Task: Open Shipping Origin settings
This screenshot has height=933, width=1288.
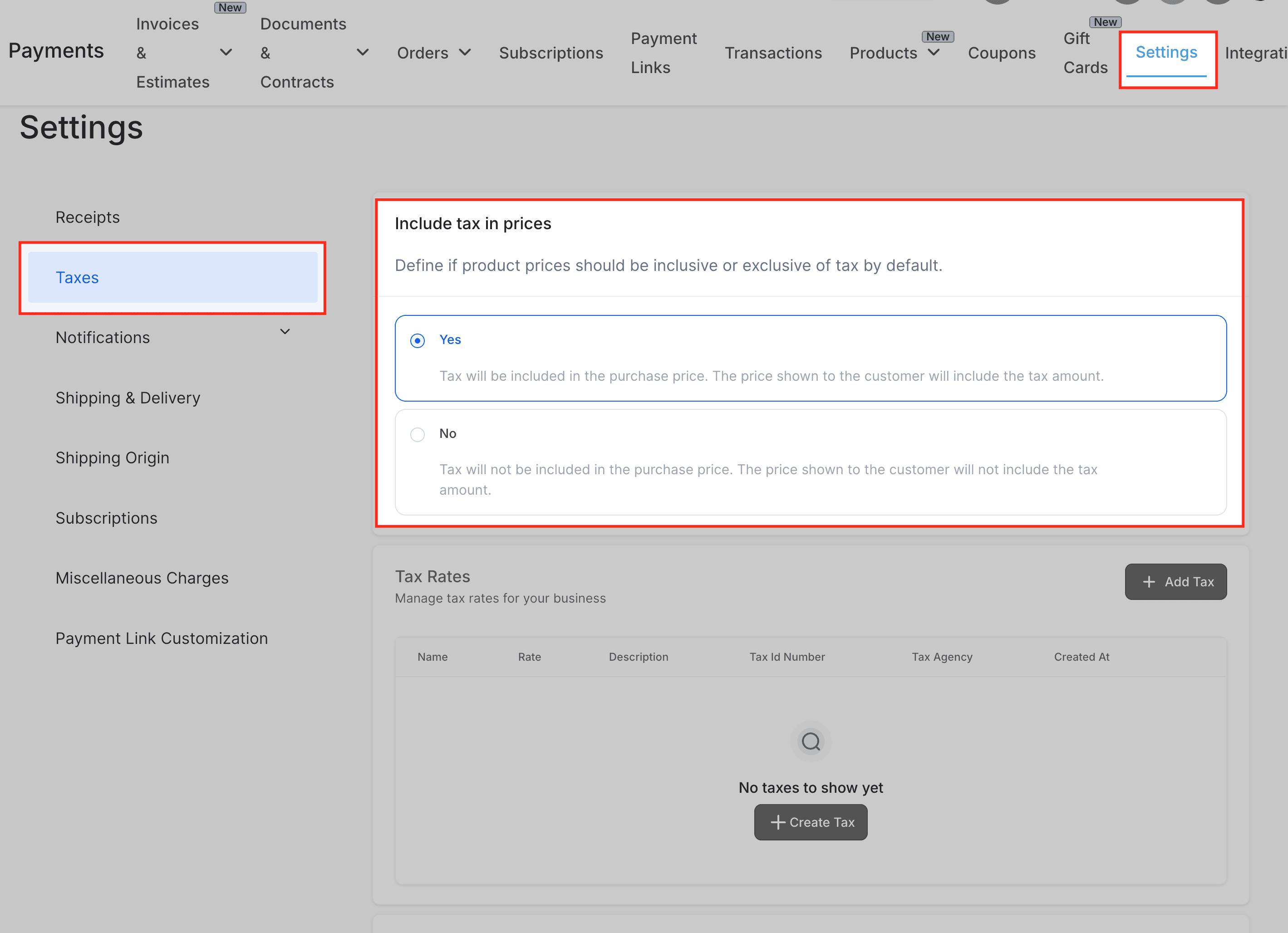Action: tap(113, 458)
